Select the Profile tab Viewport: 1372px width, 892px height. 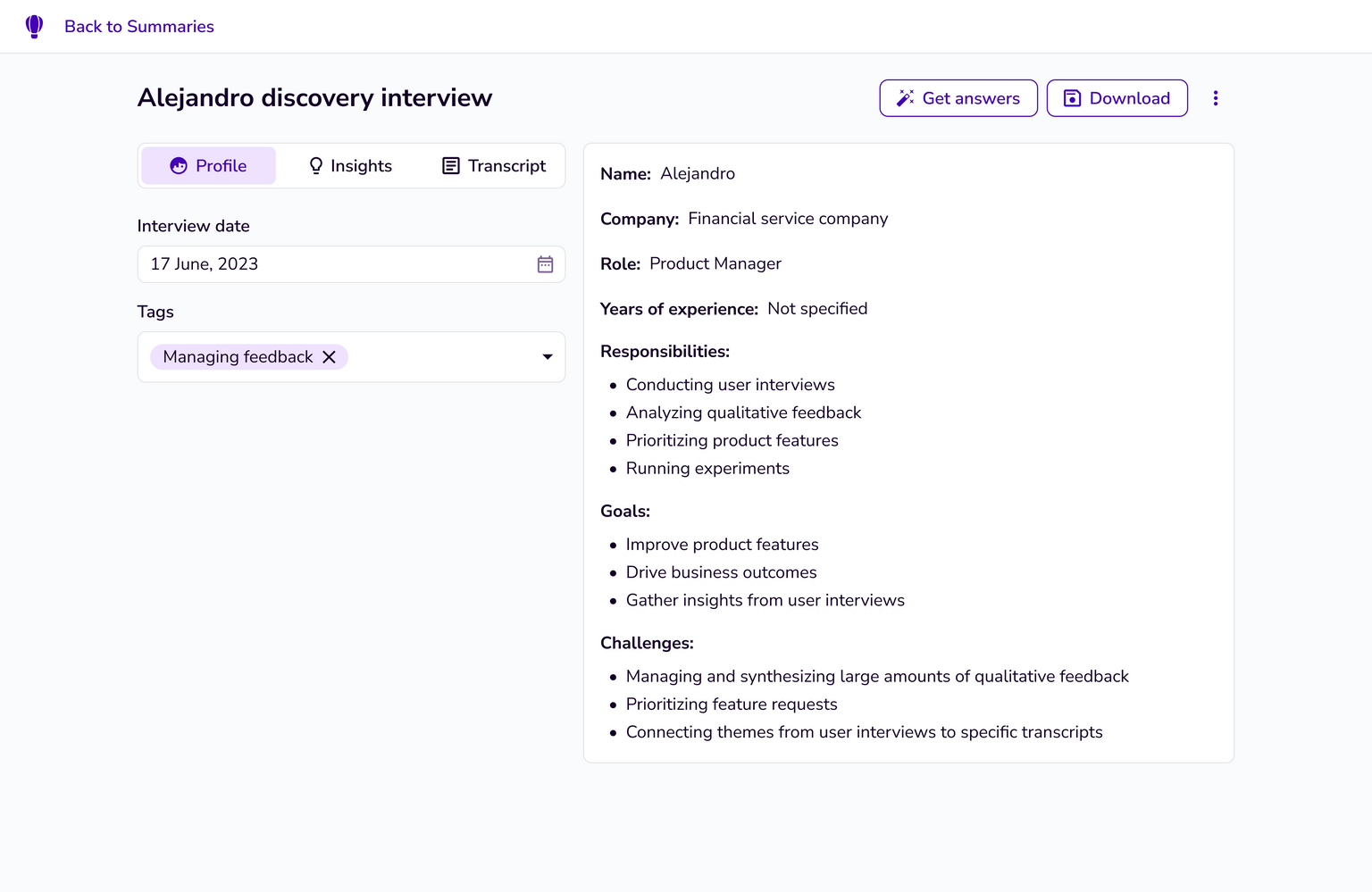point(209,166)
